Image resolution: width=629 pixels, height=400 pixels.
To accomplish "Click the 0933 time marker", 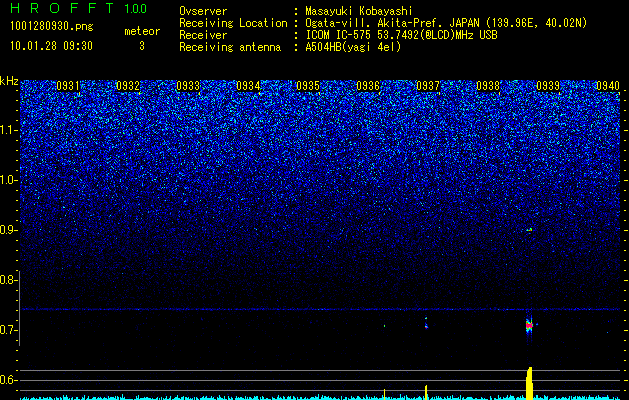I will click(x=188, y=86).
